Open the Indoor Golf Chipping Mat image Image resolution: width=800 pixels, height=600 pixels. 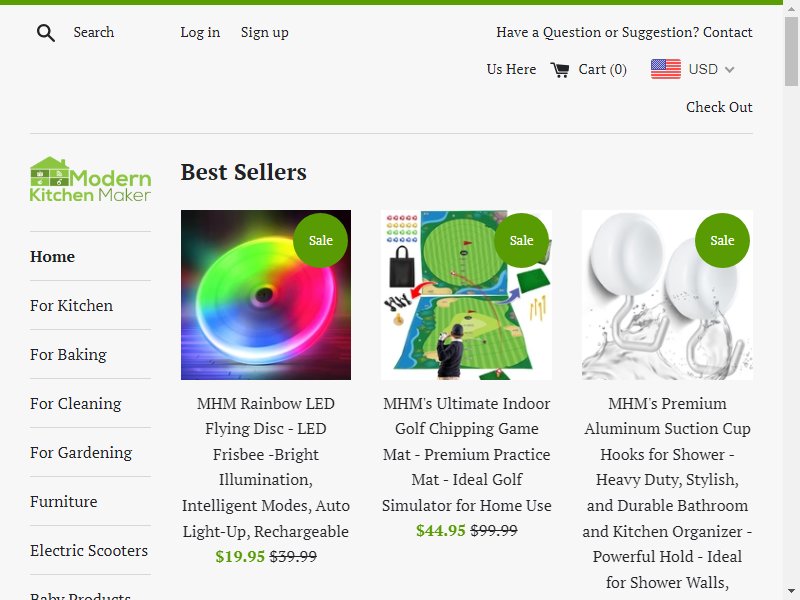pyautogui.click(x=466, y=295)
